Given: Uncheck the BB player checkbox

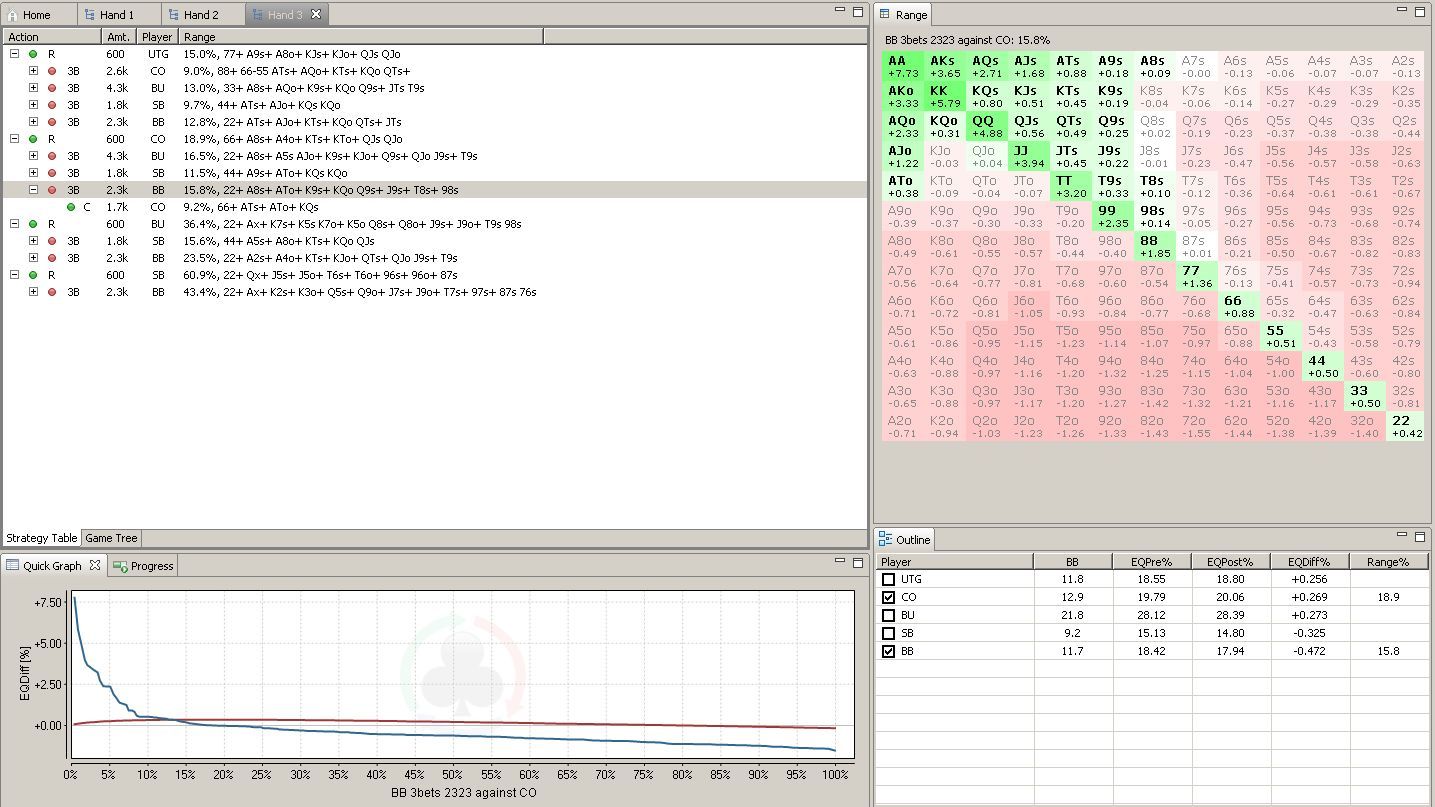Looking at the screenshot, I should [x=888, y=651].
